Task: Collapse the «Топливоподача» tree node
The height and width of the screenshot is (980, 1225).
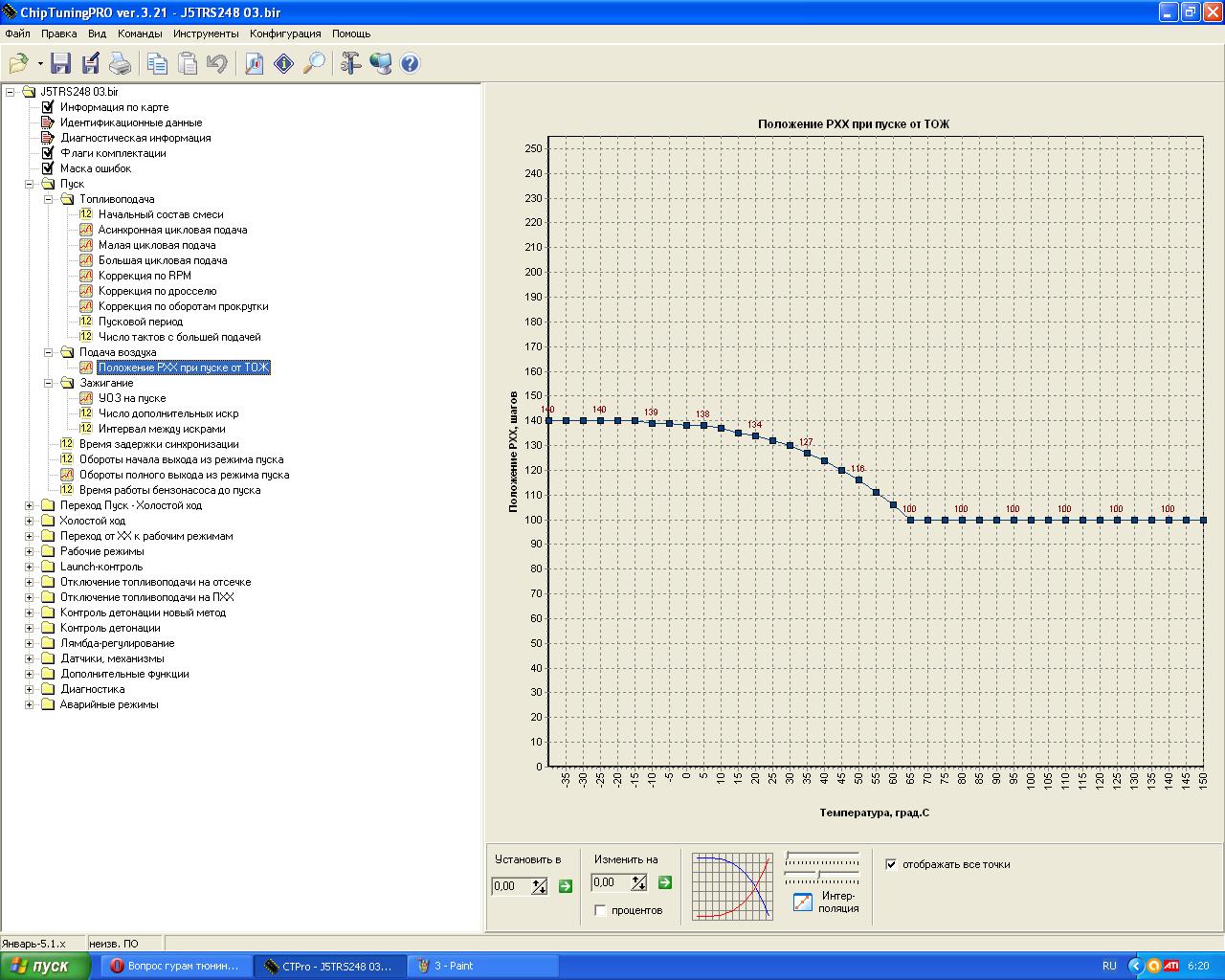Action: pos(48,199)
